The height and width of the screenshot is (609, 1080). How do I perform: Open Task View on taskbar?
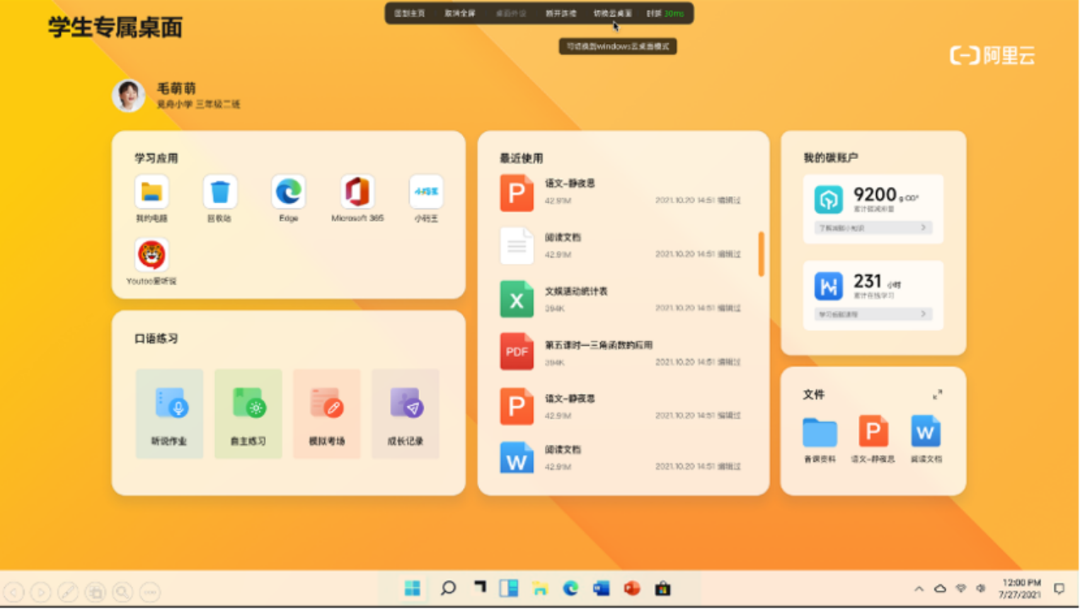[x=479, y=588]
